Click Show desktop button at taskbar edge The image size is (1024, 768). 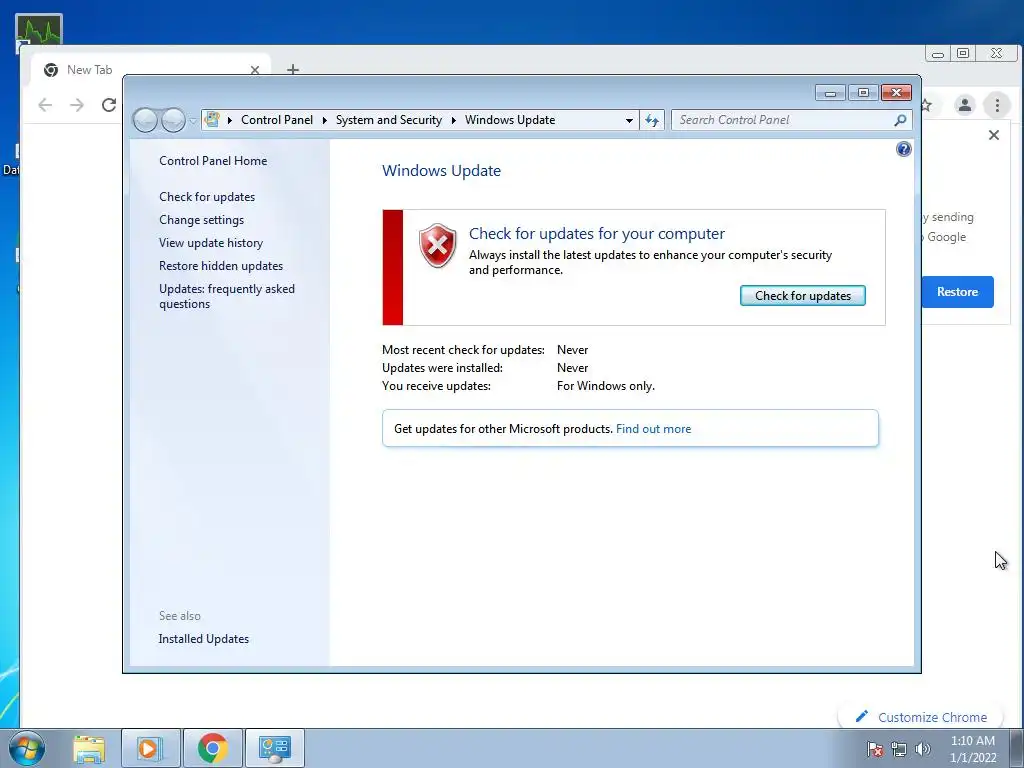click(1017, 749)
